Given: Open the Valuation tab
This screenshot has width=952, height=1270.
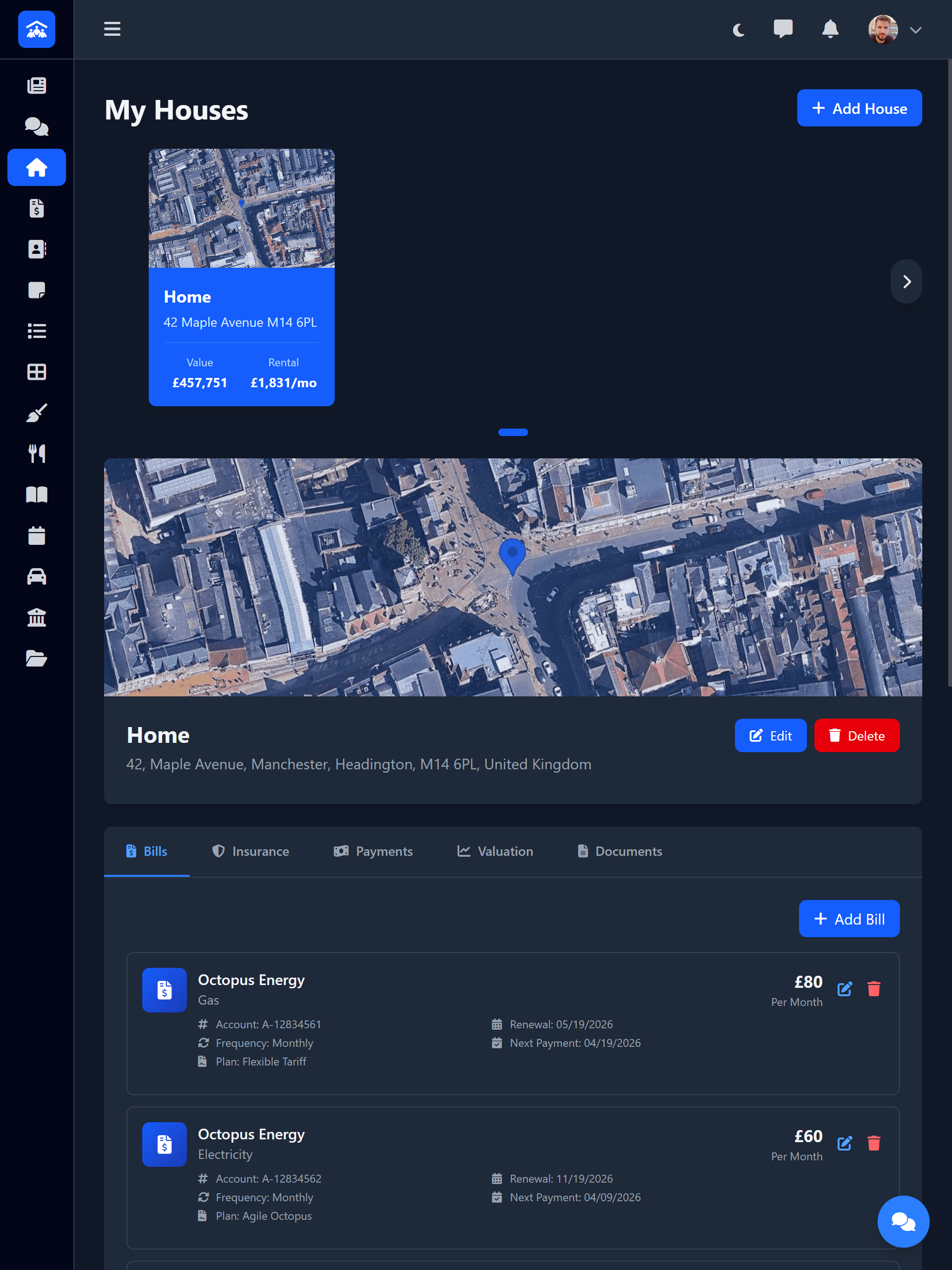Looking at the screenshot, I should (495, 851).
